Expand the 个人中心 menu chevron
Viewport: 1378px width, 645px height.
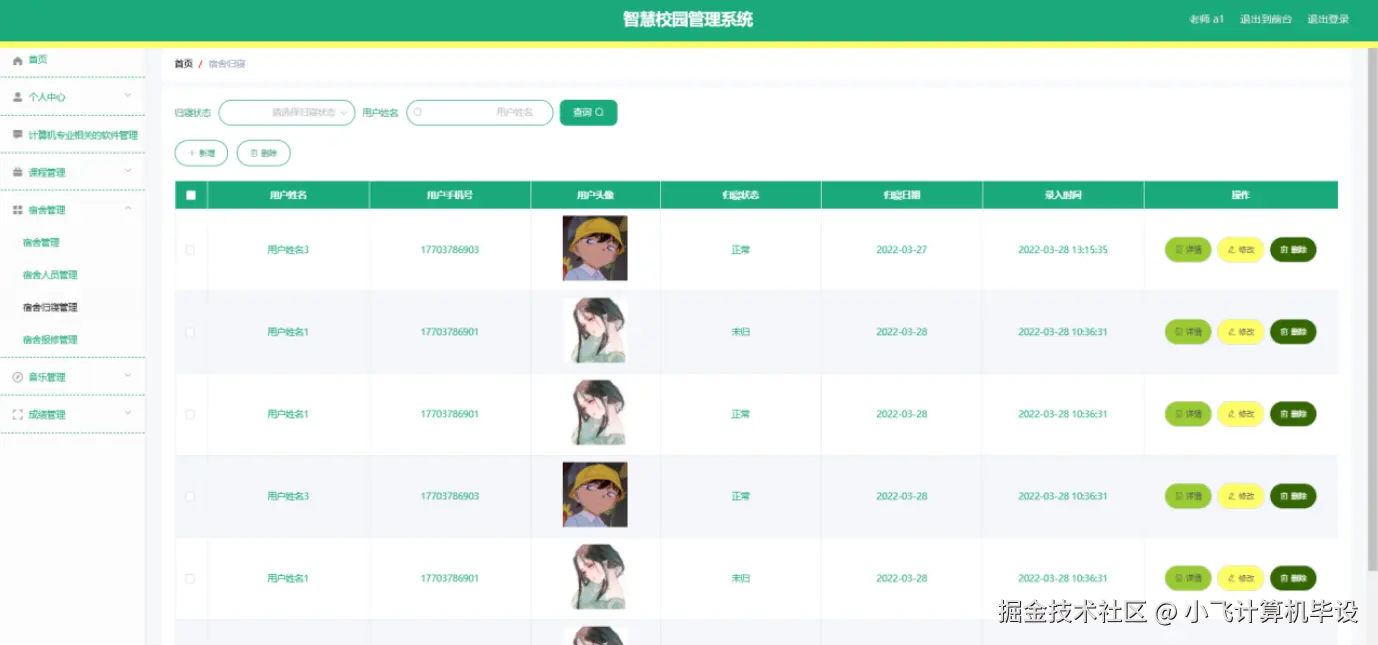point(128,96)
